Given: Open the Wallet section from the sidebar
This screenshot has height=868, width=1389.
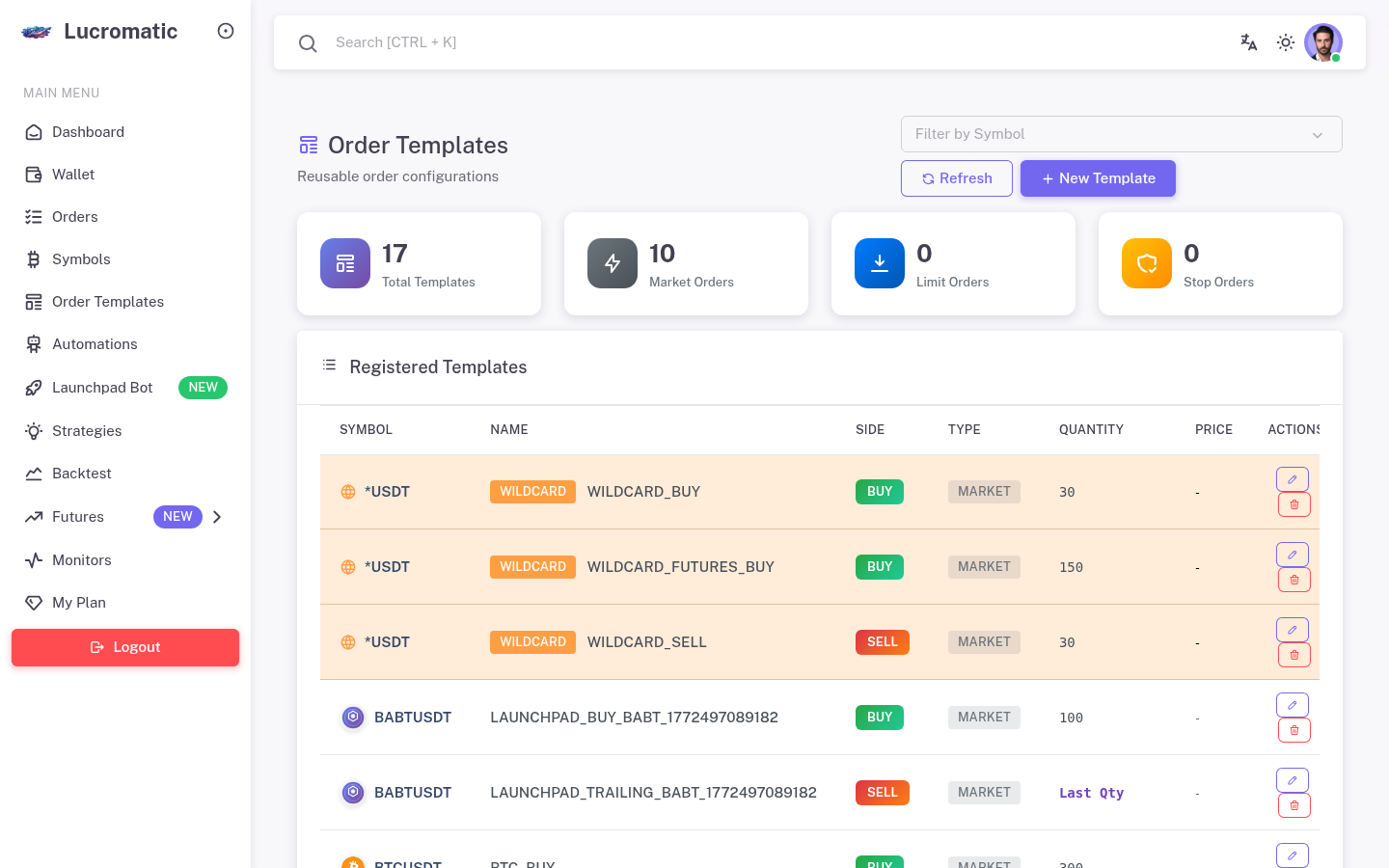Looking at the screenshot, I should [73, 175].
